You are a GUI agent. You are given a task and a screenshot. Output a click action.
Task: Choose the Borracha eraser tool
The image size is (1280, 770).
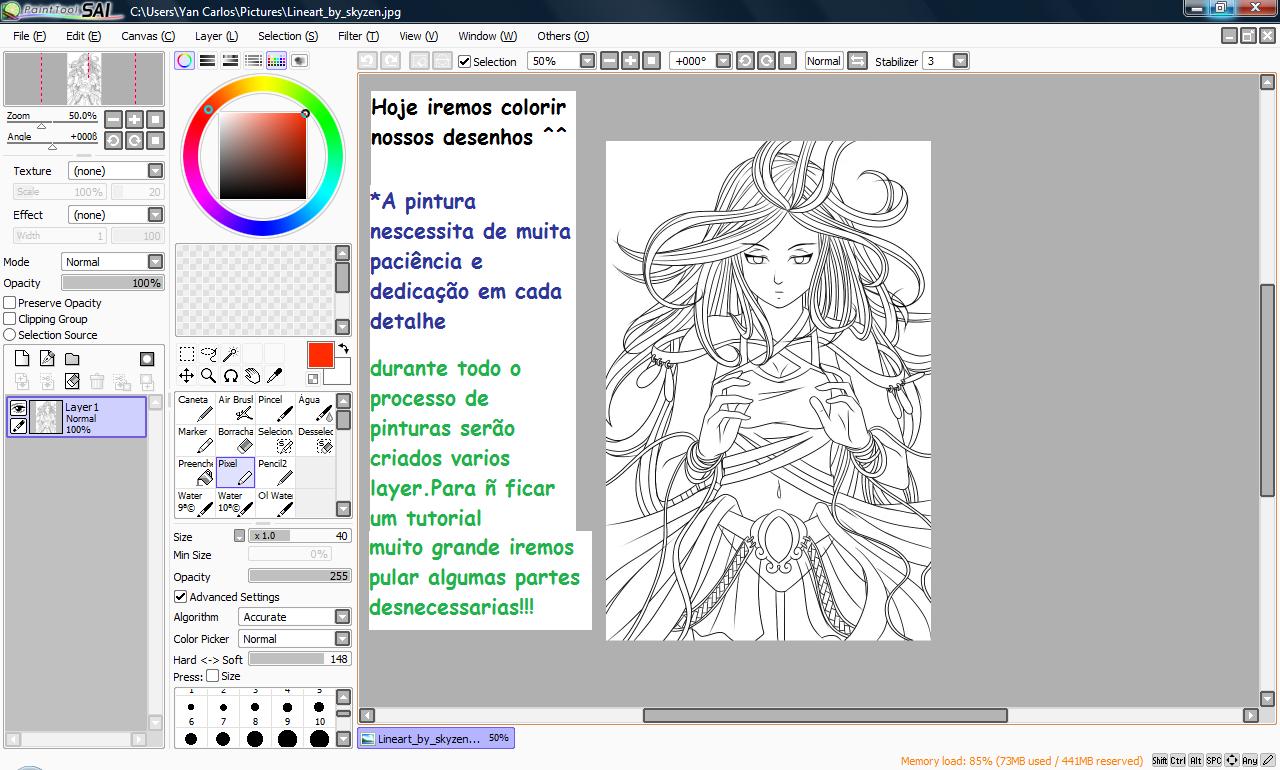(235, 440)
